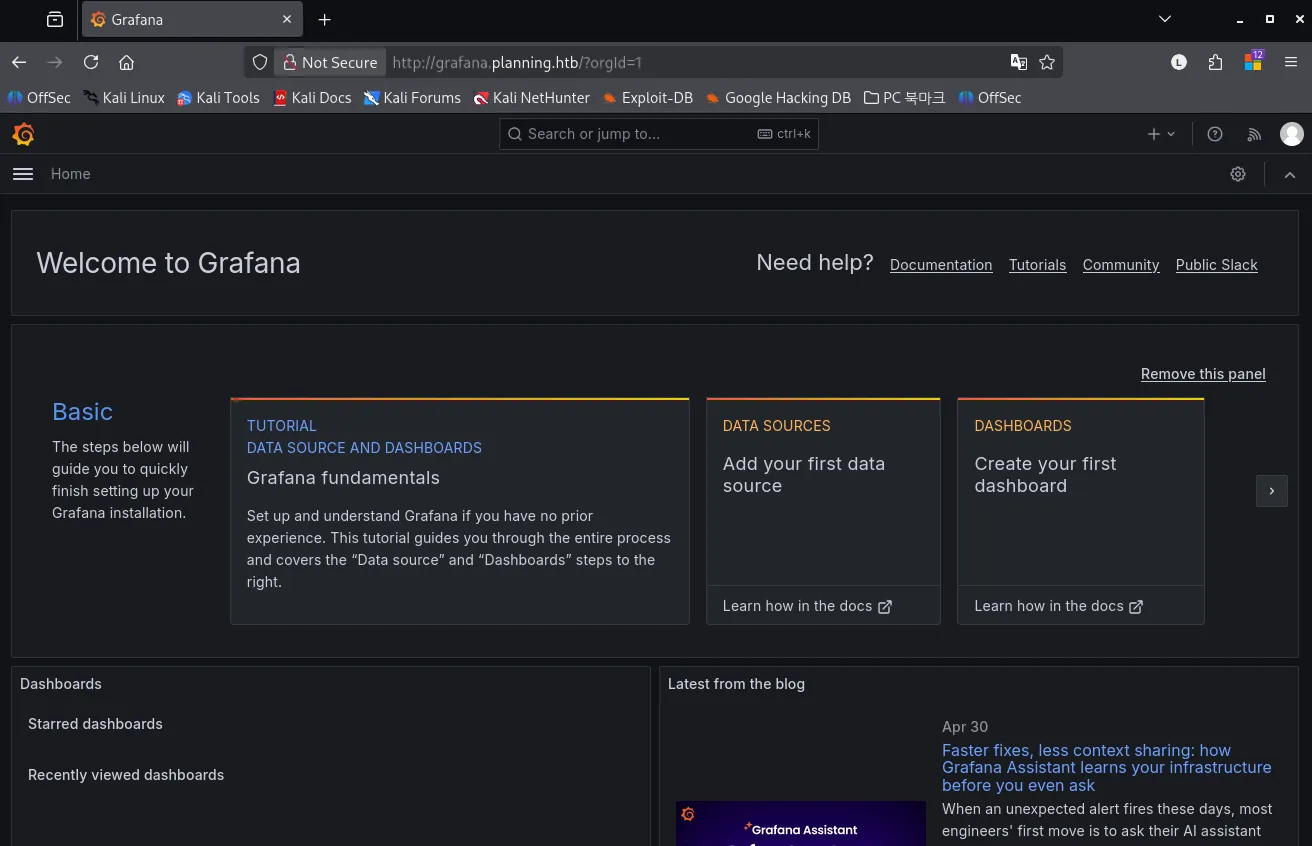The width and height of the screenshot is (1312, 846).
Task: Go to the browser home page
Action: pos(126,62)
